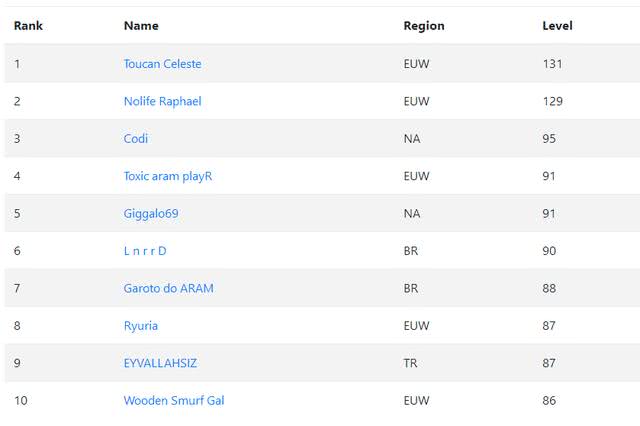This screenshot has height=426, width=640.
Task: Click the Rank column header
Action: (28, 26)
